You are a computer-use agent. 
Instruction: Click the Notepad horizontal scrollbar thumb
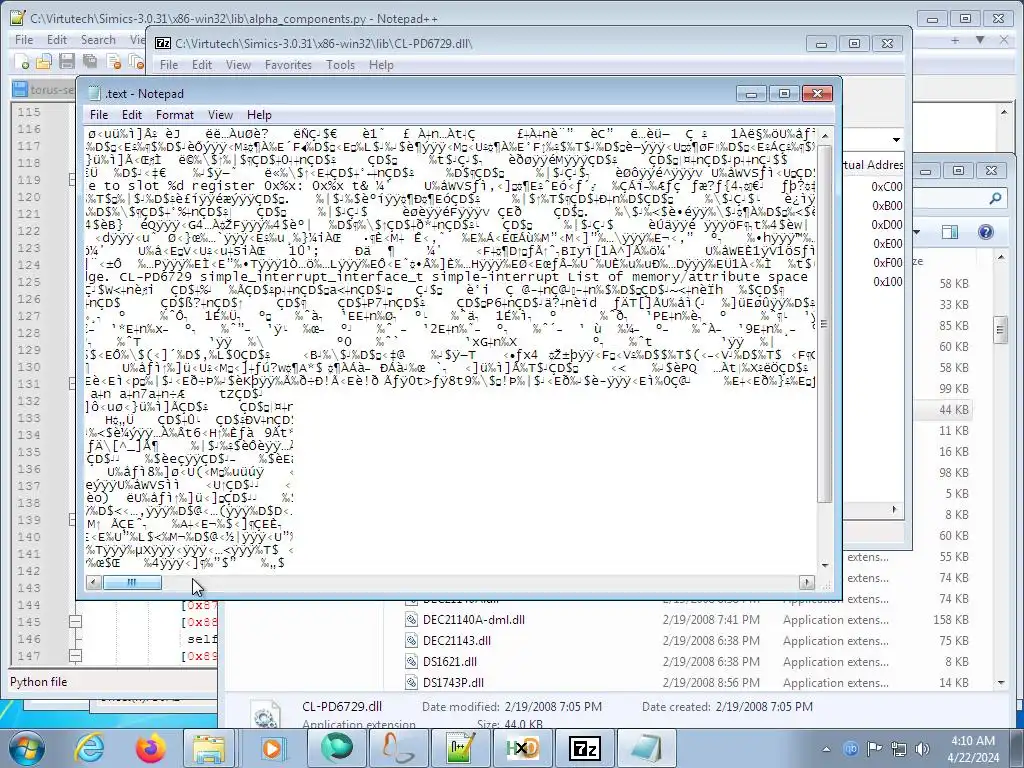[x=133, y=582]
